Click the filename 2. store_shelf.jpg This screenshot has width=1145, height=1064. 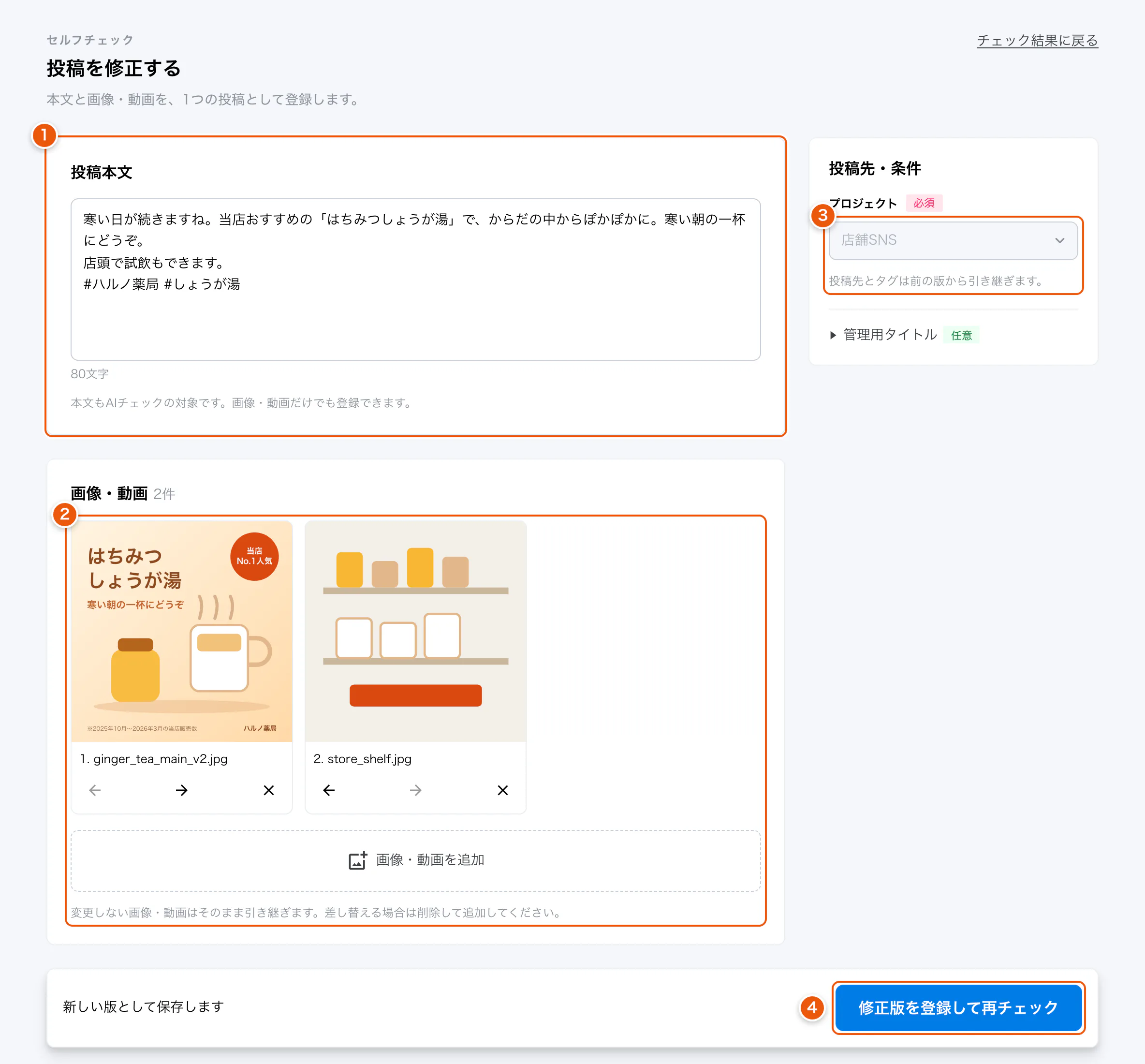(362, 759)
